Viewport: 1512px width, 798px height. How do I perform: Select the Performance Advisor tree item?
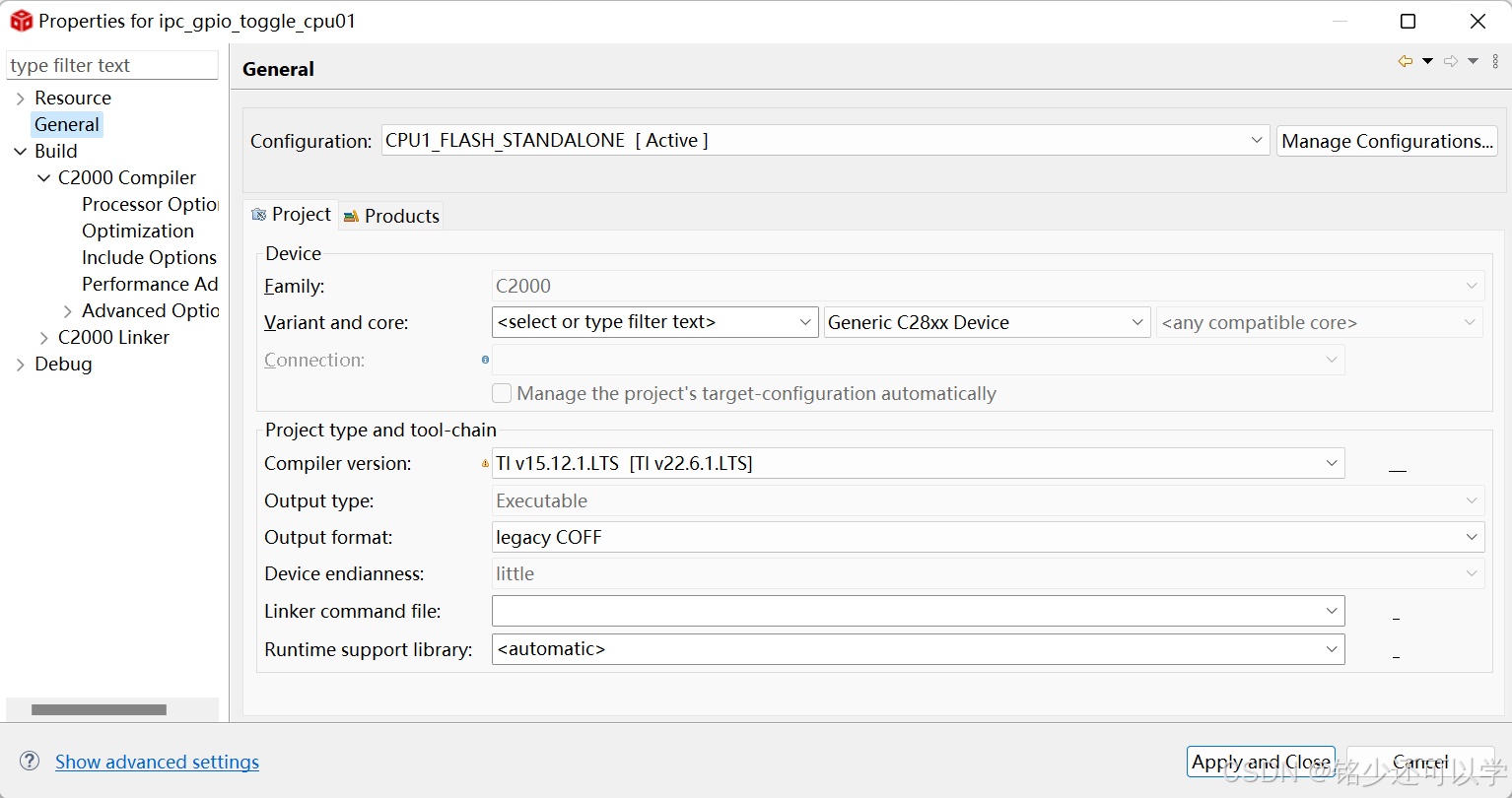click(150, 284)
